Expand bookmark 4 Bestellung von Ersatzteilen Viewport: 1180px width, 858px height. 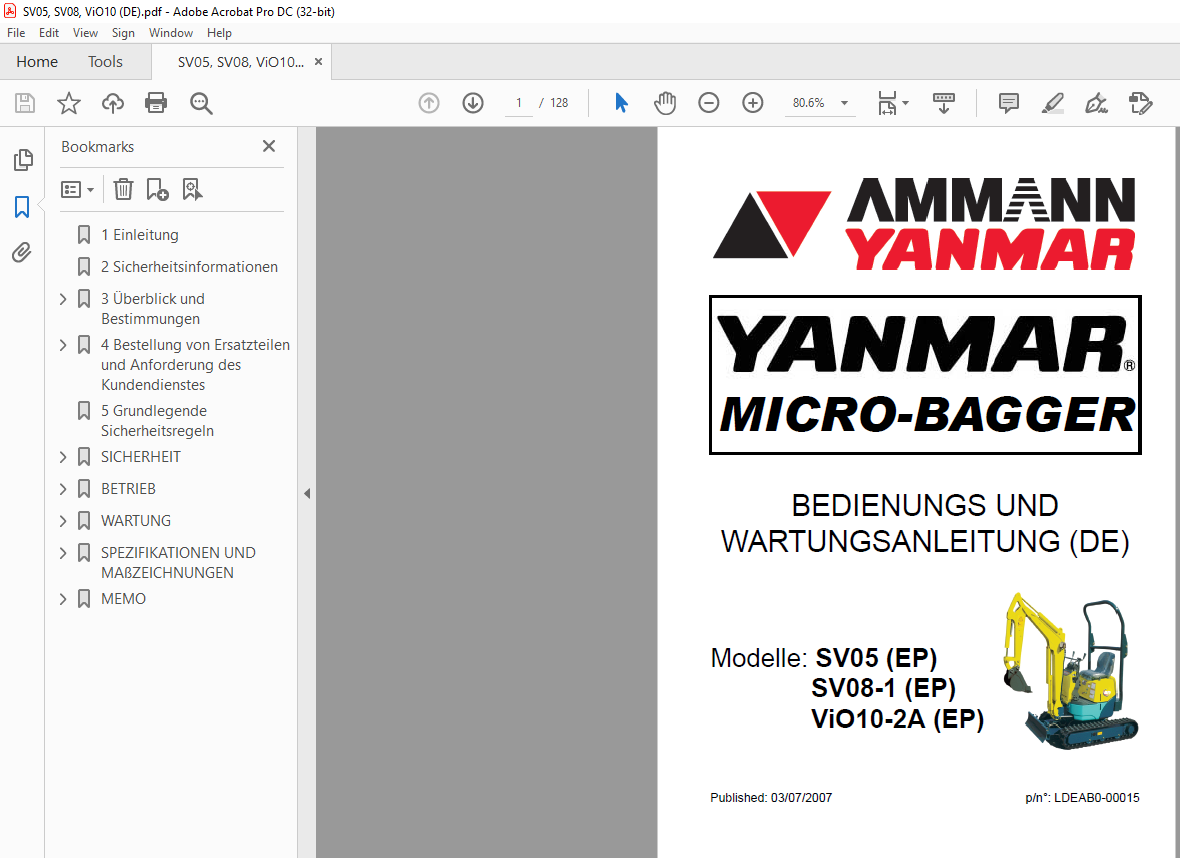coord(63,345)
